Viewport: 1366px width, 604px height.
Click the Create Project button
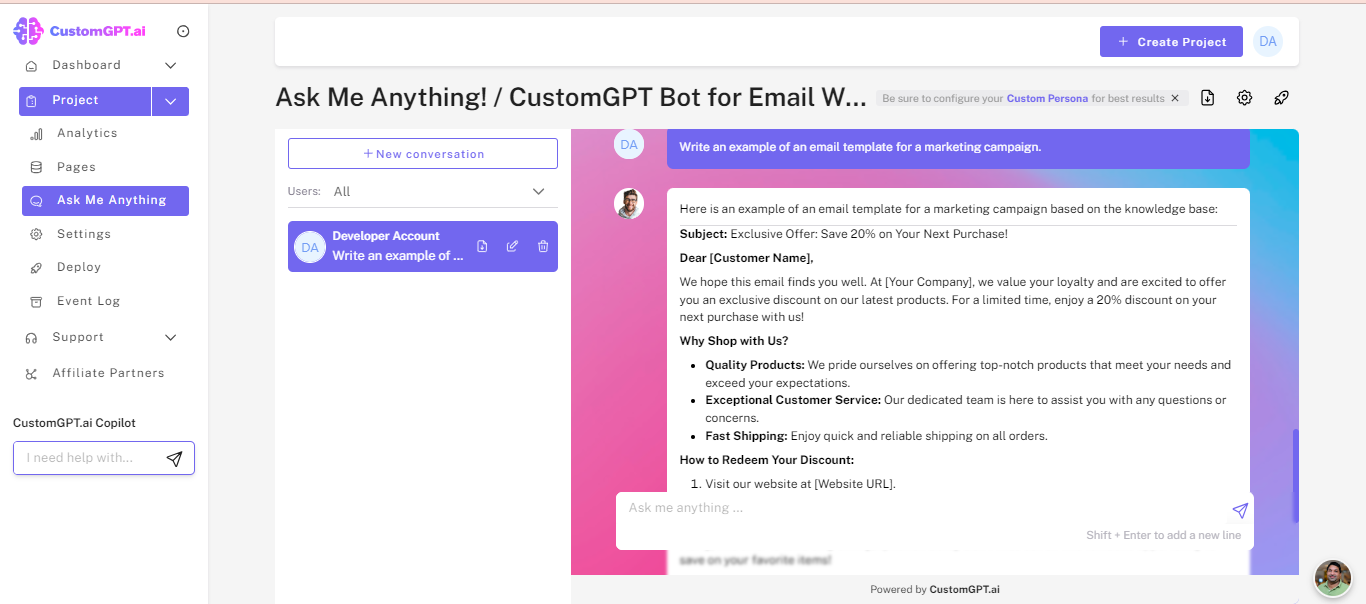pyautogui.click(x=1171, y=41)
